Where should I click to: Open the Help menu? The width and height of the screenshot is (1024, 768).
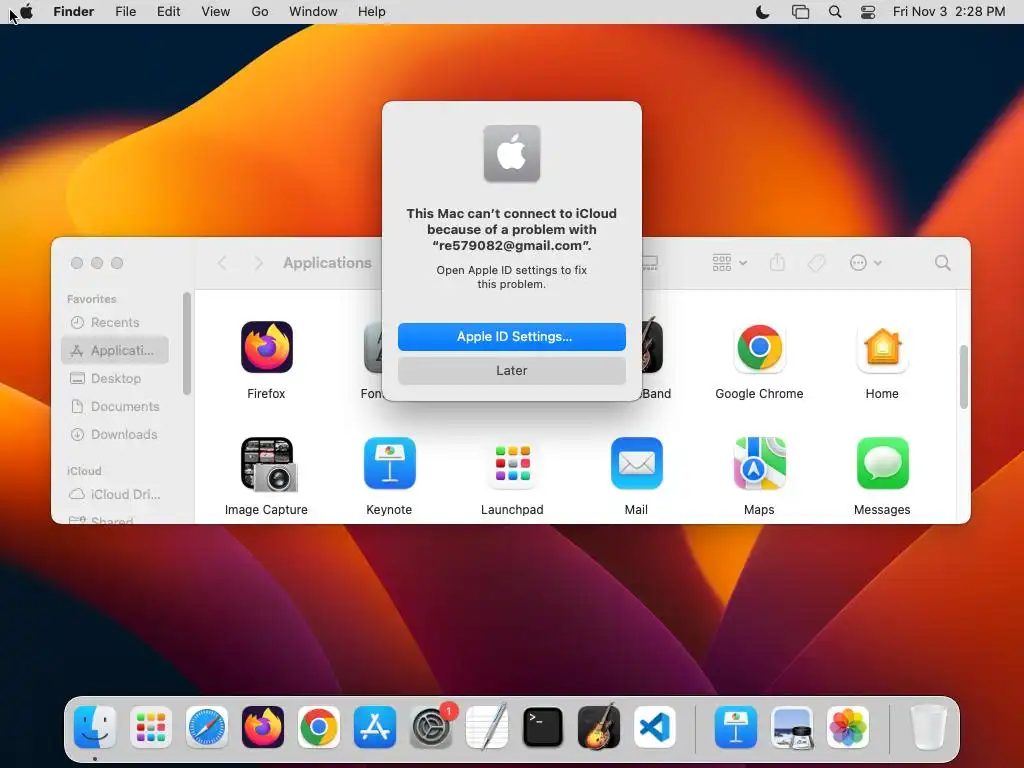click(372, 12)
